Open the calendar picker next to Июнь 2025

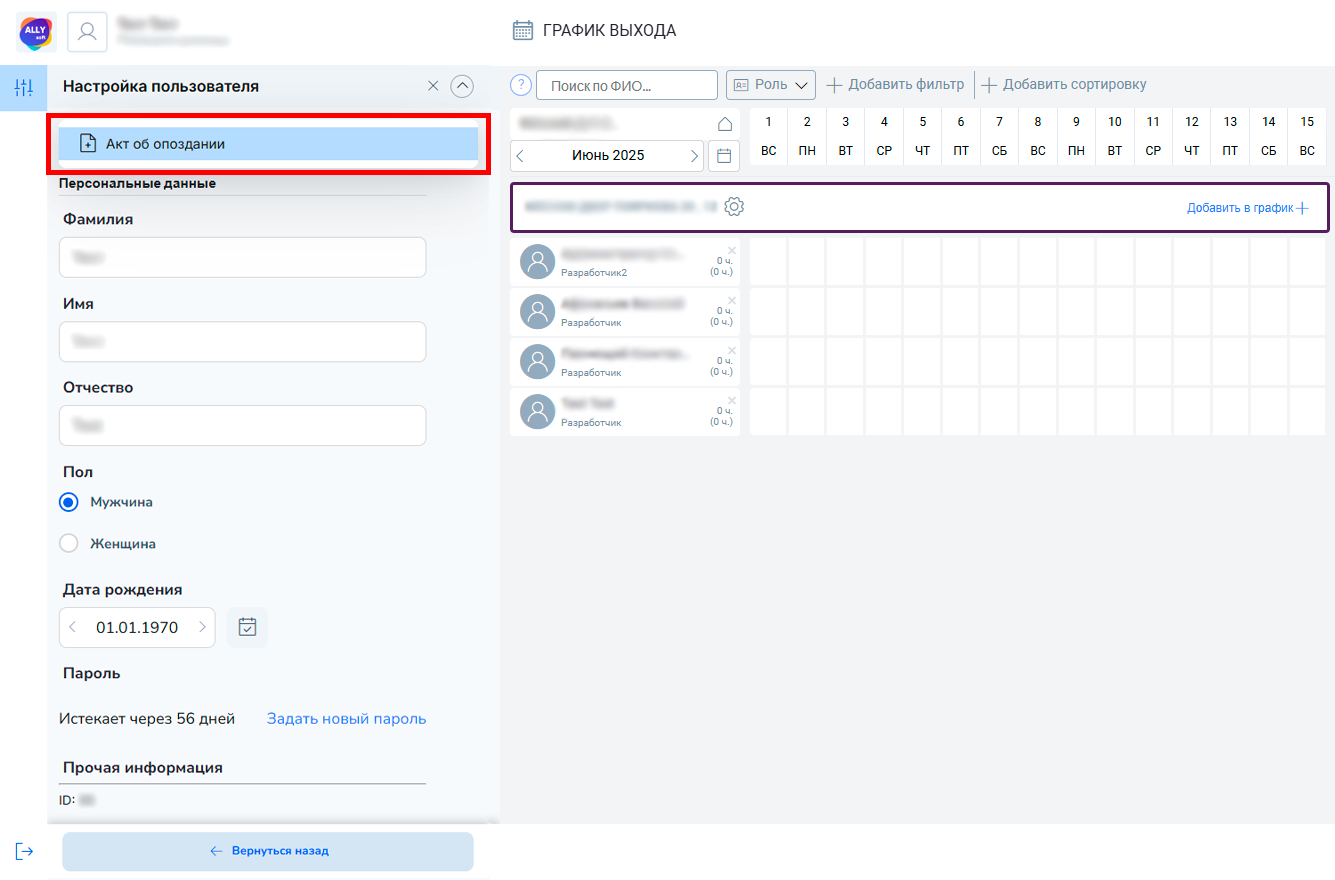pyautogui.click(x=724, y=156)
